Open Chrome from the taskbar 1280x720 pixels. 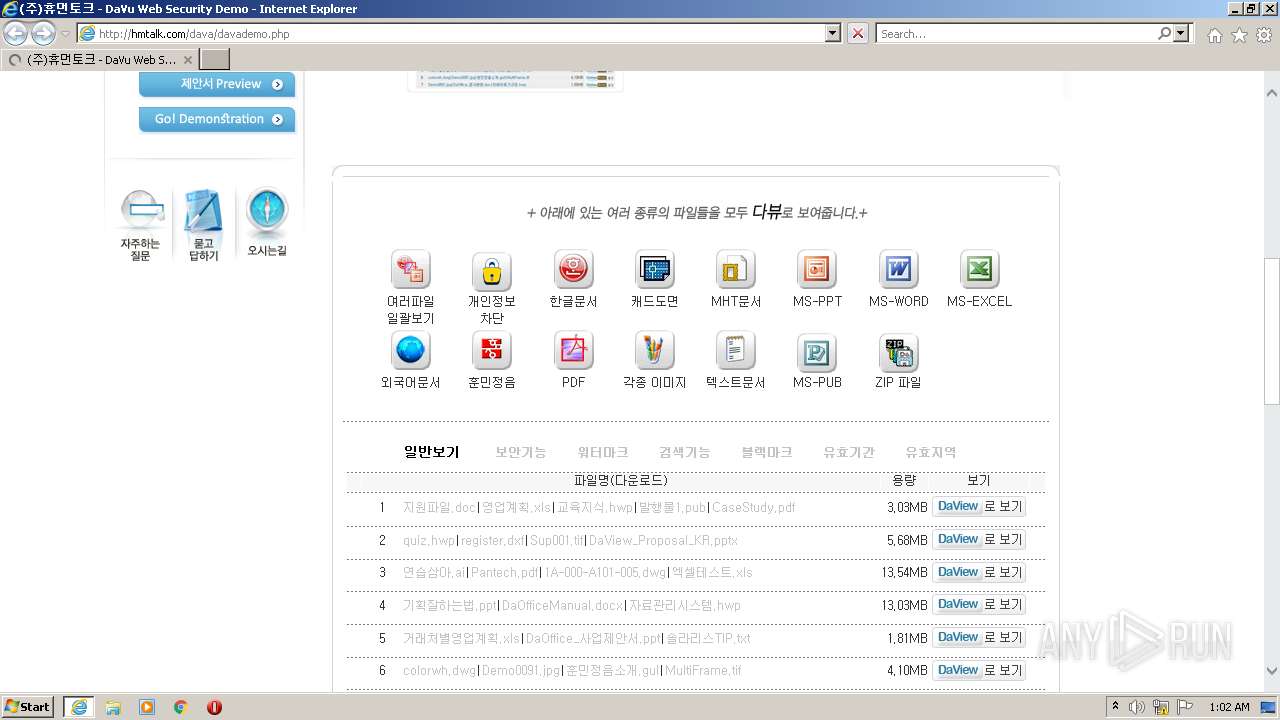(x=180, y=707)
